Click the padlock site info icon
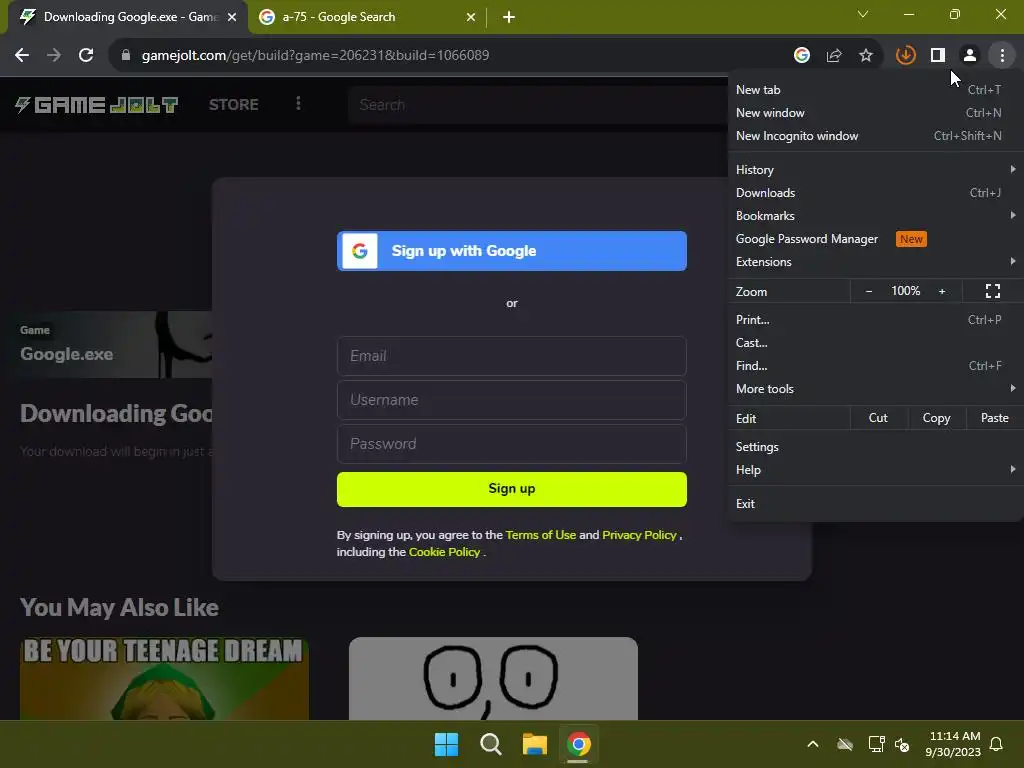This screenshot has height=768, width=1024. pyautogui.click(x=126, y=55)
